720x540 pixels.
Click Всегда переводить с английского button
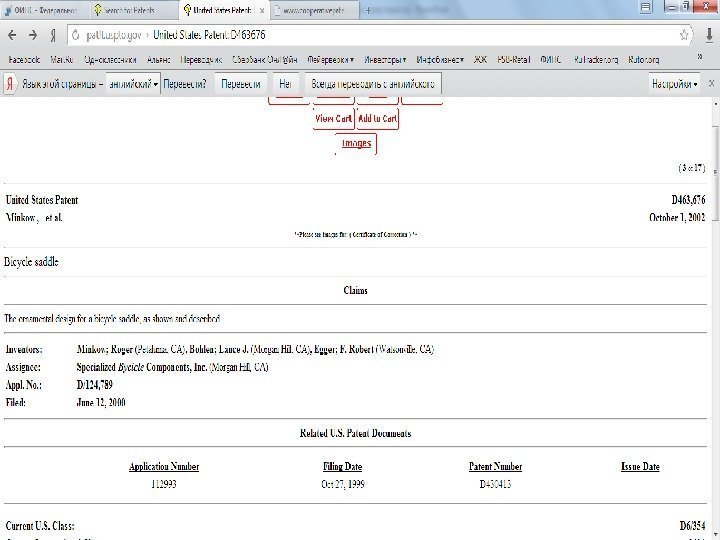click(x=373, y=84)
